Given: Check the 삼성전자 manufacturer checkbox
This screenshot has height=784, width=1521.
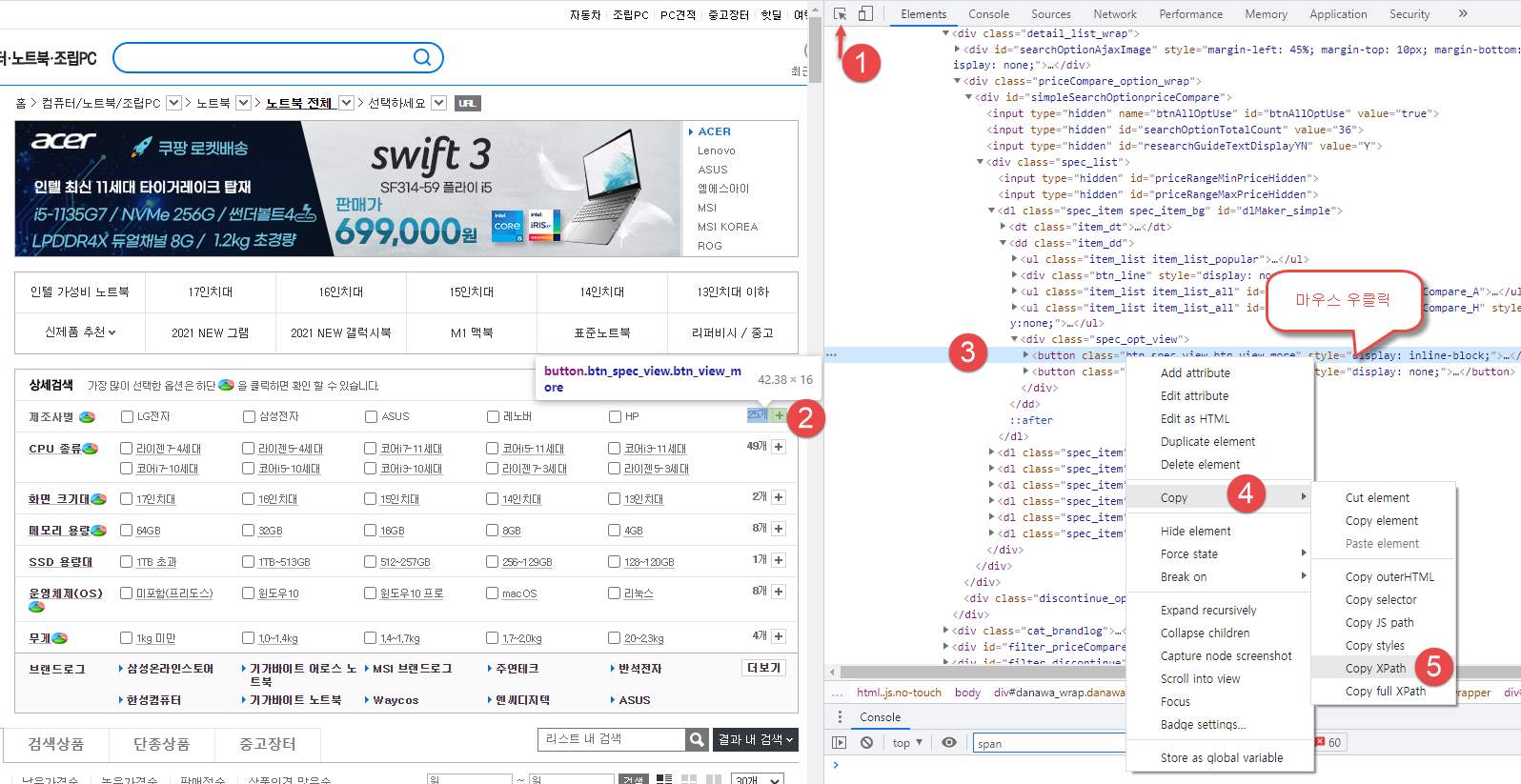Looking at the screenshot, I should pyautogui.click(x=249, y=416).
